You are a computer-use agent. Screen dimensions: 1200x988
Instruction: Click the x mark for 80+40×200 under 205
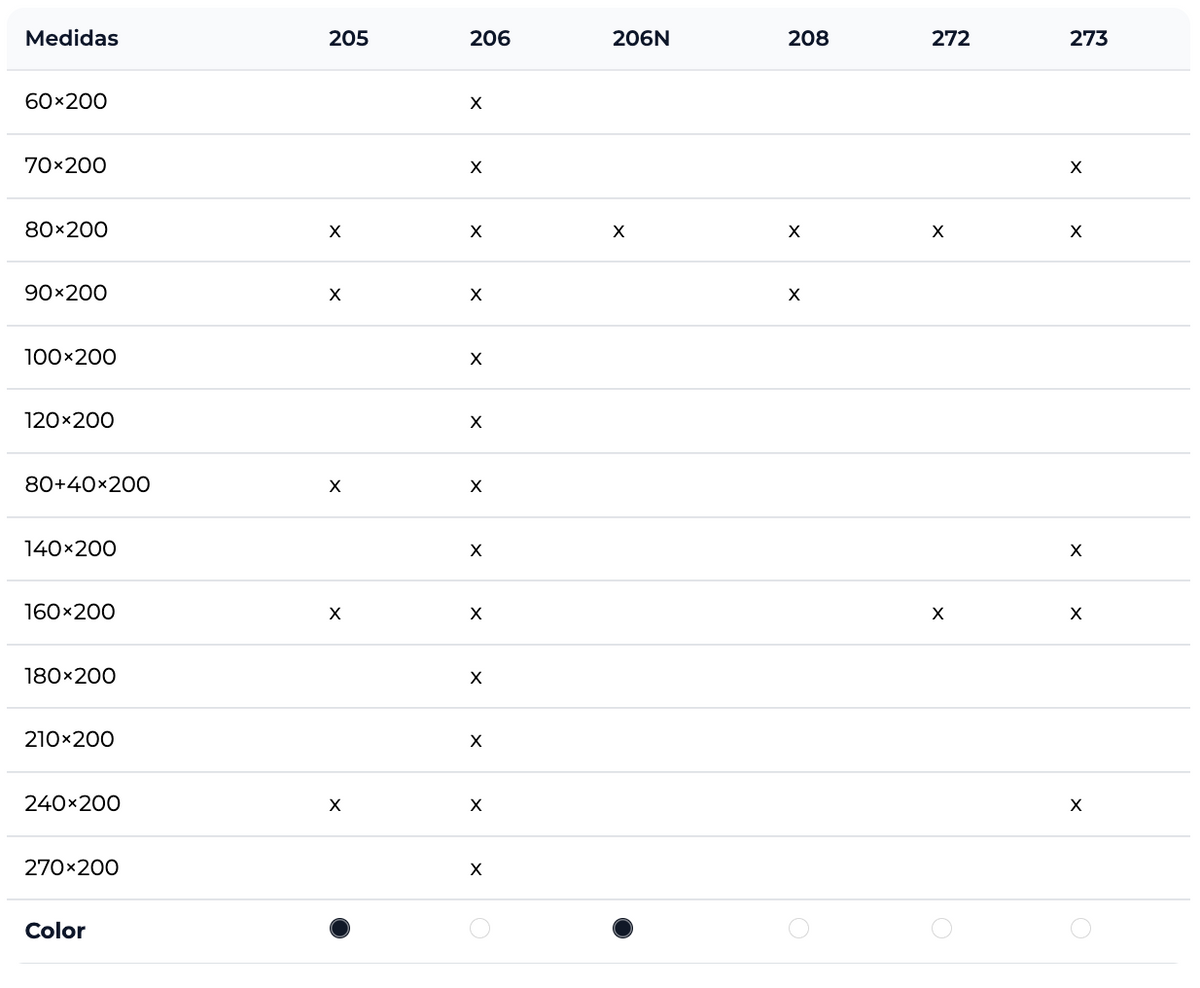[x=335, y=486]
